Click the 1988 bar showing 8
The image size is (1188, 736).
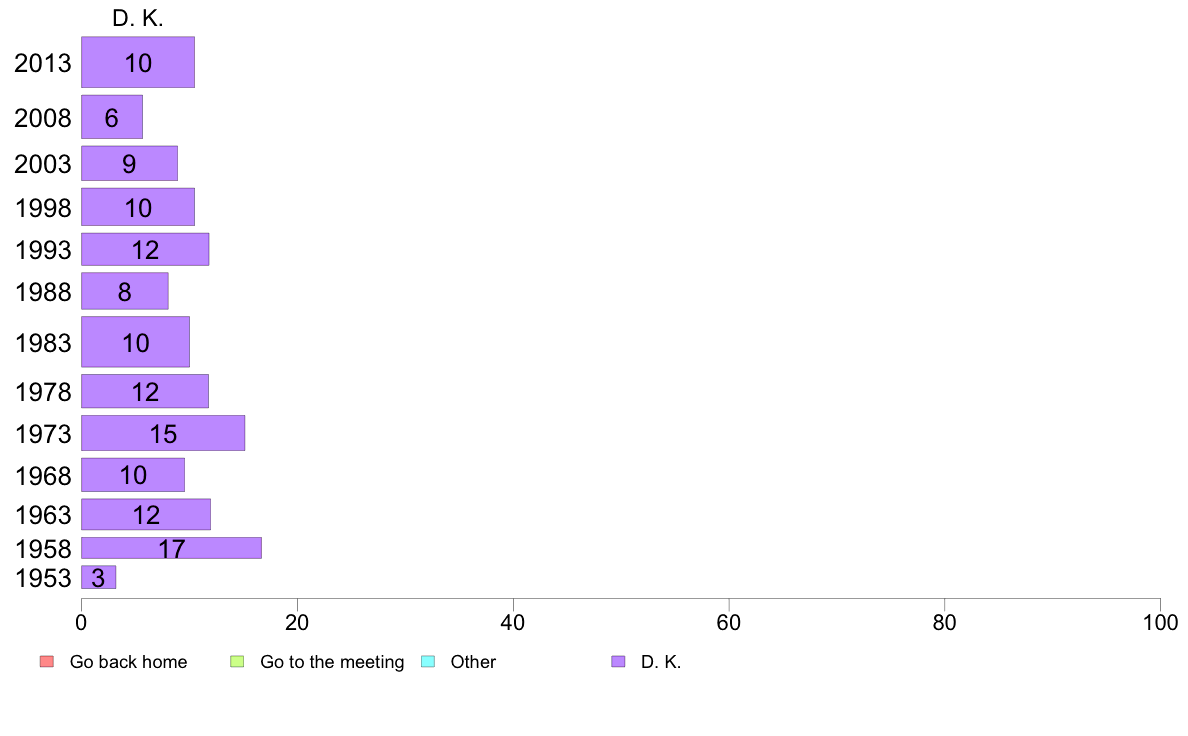[125, 291]
